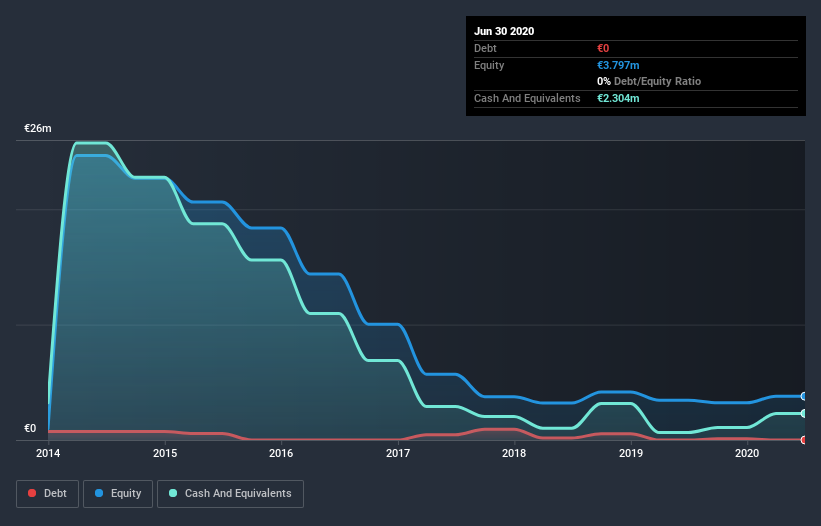Toggle the Cash And Equivalents legend button

[230, 494]
